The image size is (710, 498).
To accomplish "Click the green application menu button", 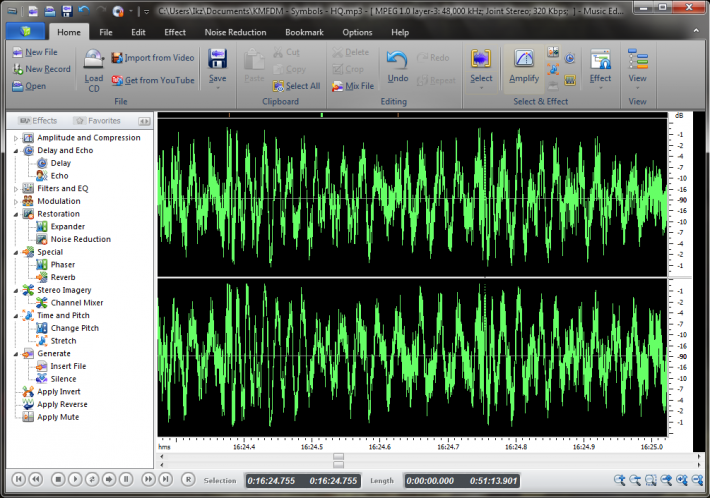I will click(25, 31).
